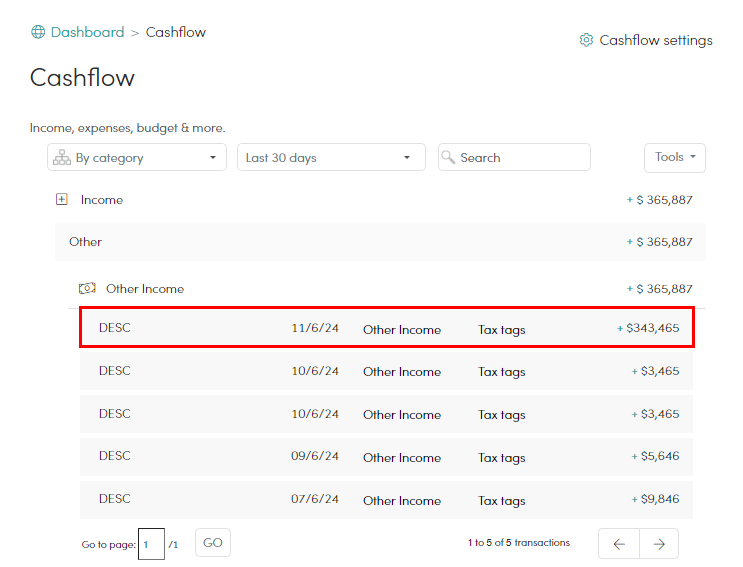This screenshot has height=567, width=743.
Task: Open Tax tags on the $5,646 transaction
Action: 502,458
